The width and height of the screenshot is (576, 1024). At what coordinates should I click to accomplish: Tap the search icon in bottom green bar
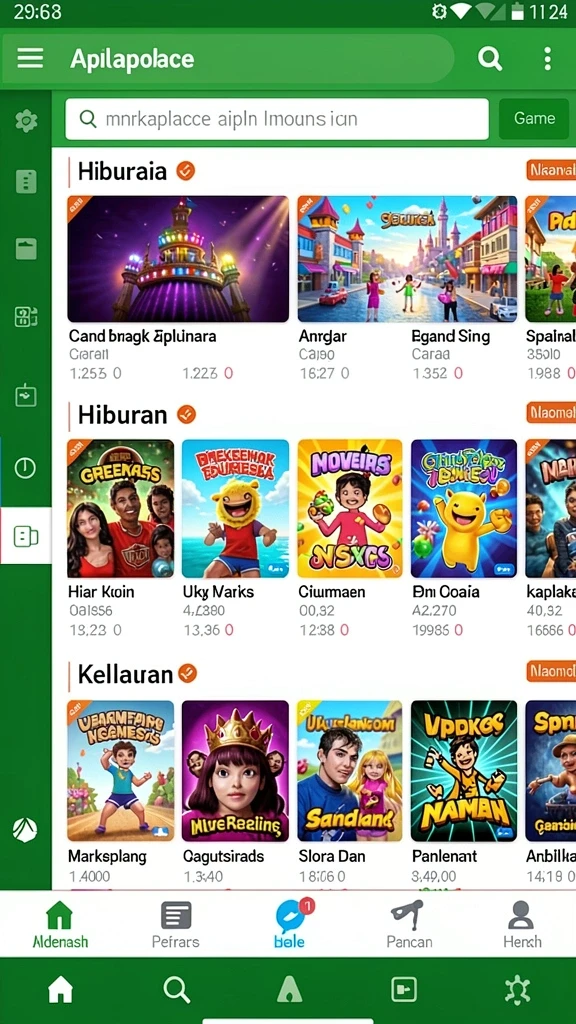176,990
